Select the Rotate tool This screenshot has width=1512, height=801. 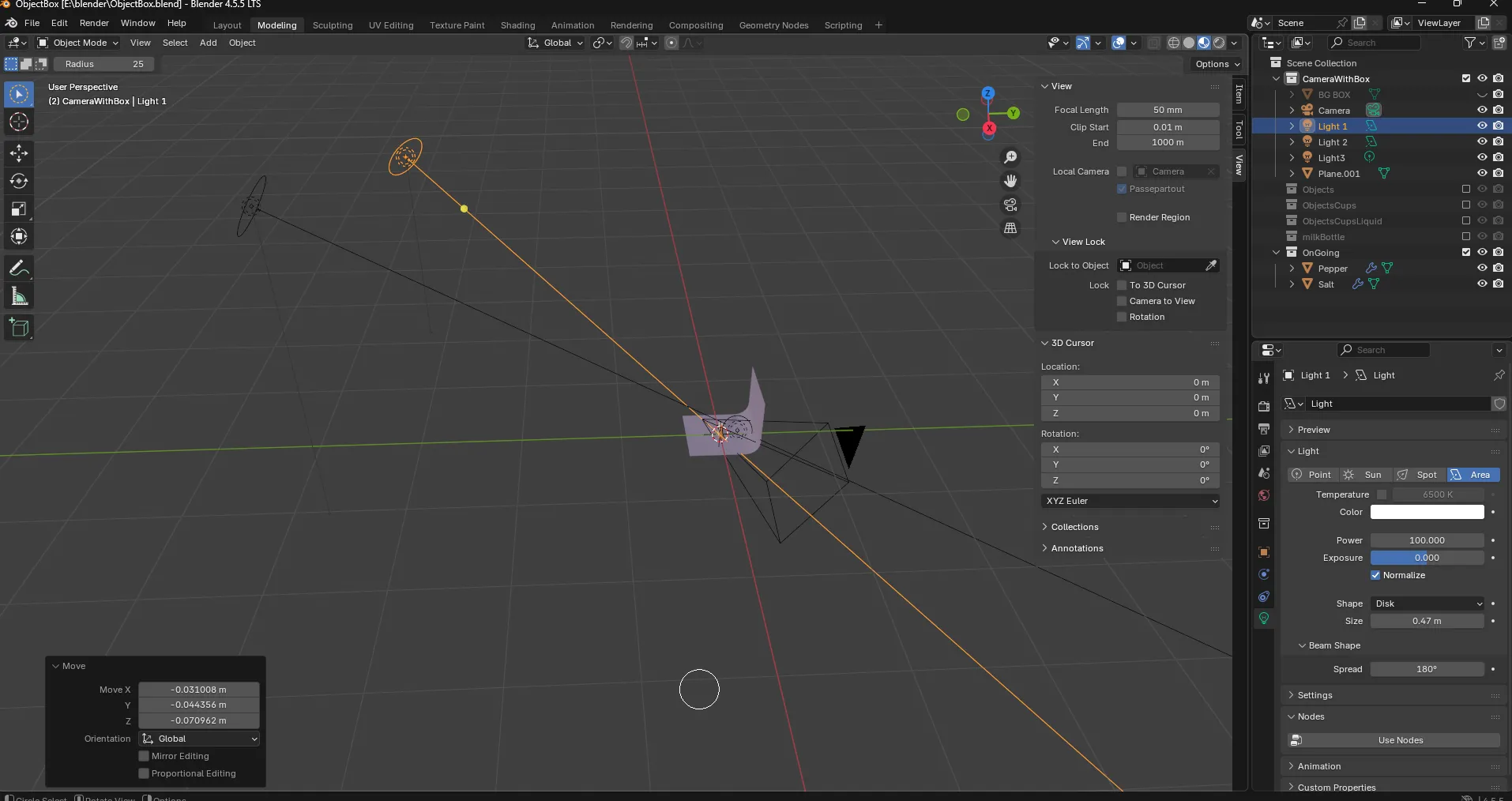pyautogui.click(x=19, y=182)
